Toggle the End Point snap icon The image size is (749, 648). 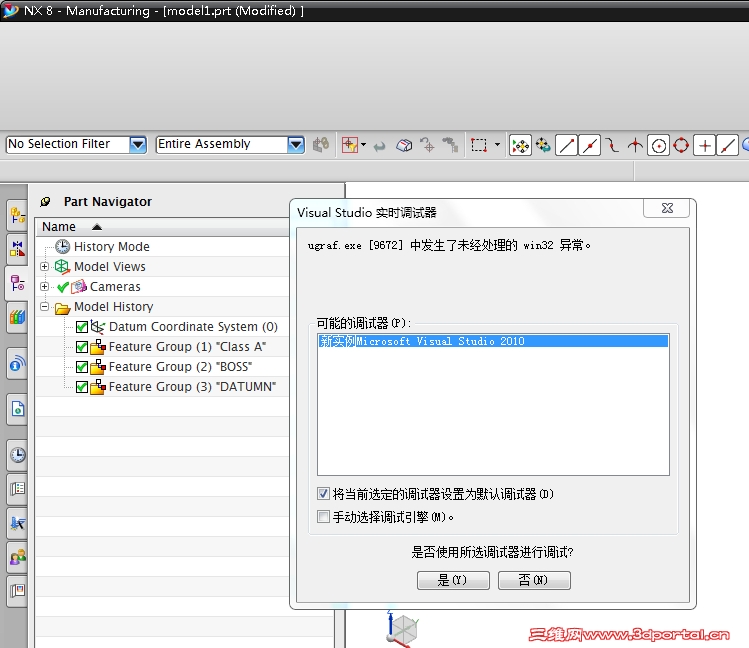[566, 145]
